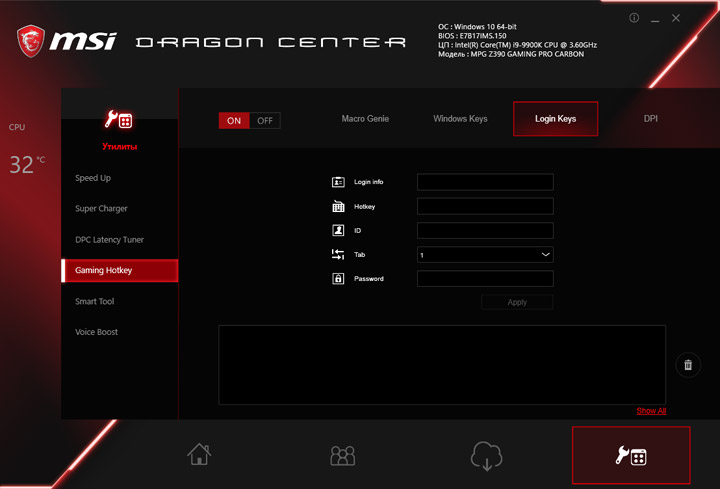Click the 'Утилиты' sidebar heading
This screenshot has width=720, height=489.
pyautogui.click(x=119, y=147)
